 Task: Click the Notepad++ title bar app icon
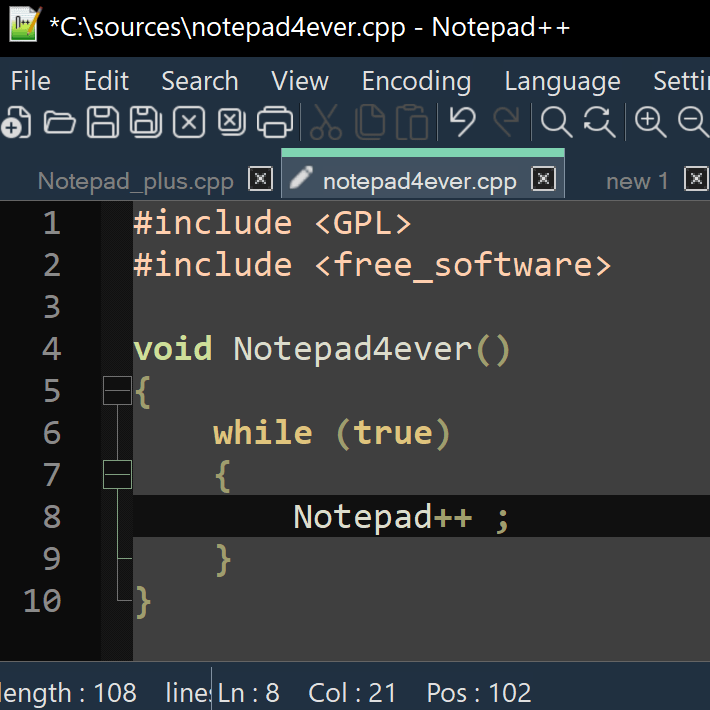click(x=25, y=24)
